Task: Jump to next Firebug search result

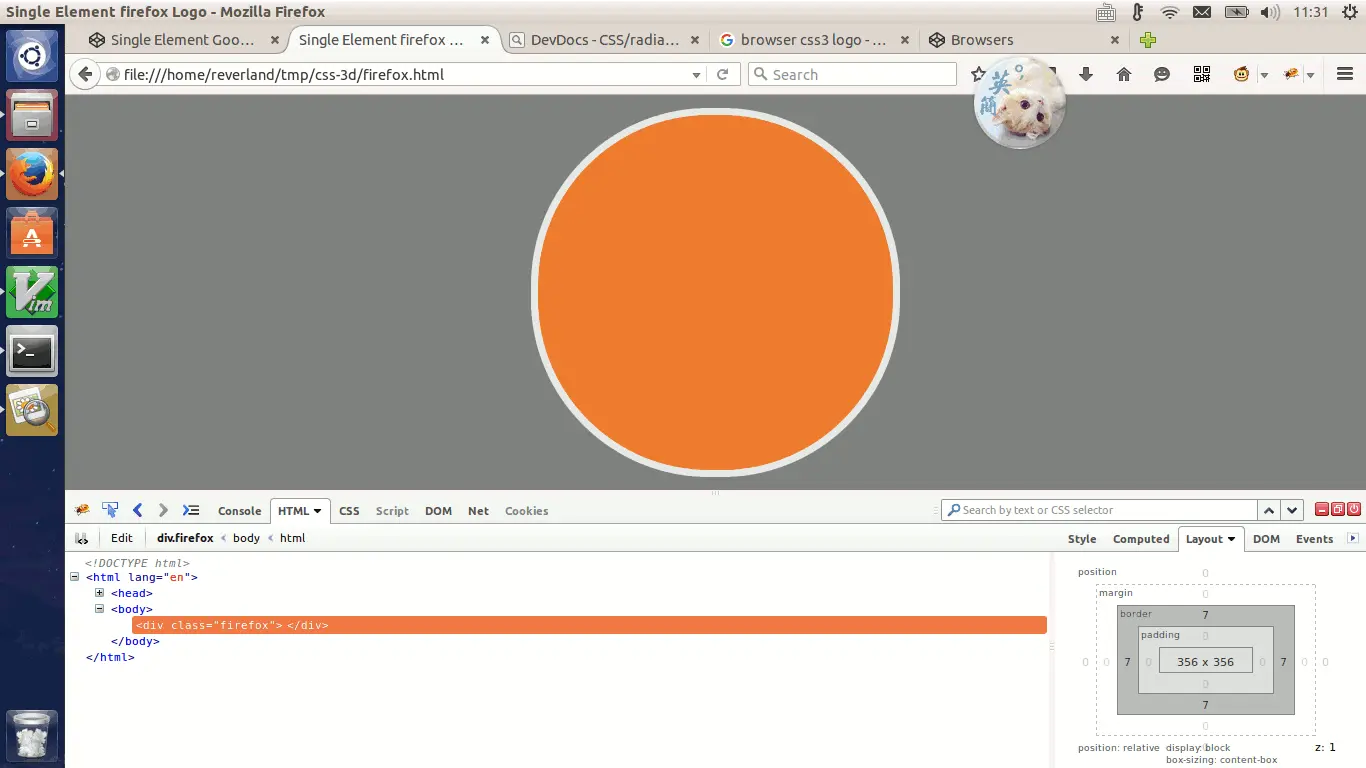Action: tap(1292, 510)
